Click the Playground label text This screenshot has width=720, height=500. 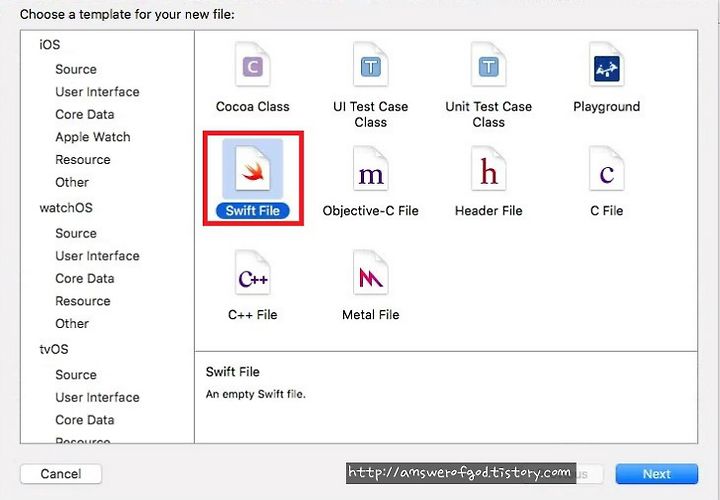click(x=607, y=107)
